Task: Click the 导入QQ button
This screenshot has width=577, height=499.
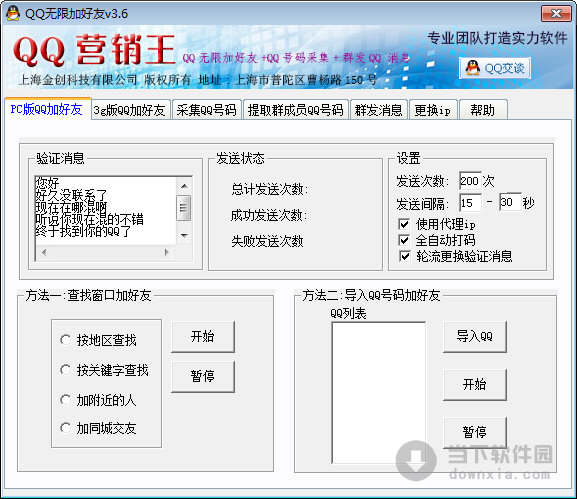Action: point(475,337)
